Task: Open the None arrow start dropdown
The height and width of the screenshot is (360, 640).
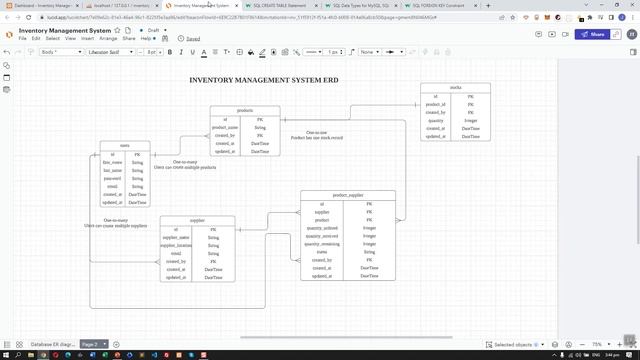Action: pos(369,52)
